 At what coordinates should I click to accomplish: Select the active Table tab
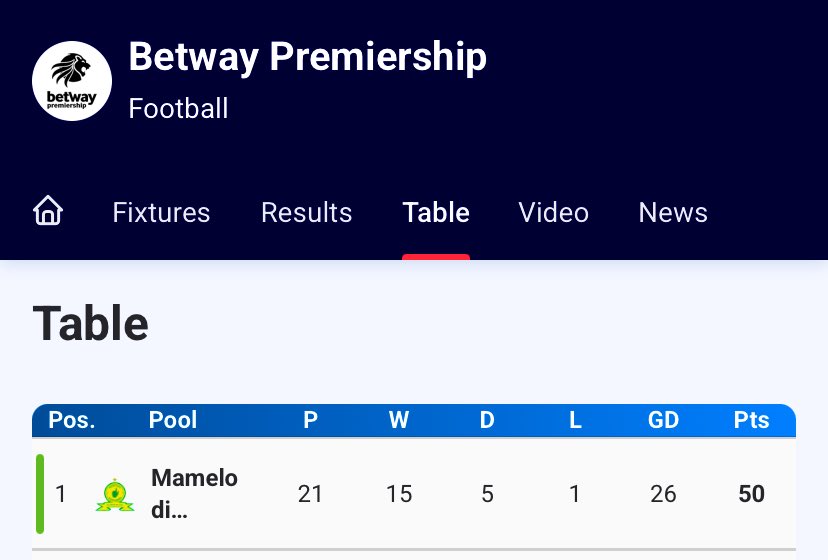click(x=436, y=212)
